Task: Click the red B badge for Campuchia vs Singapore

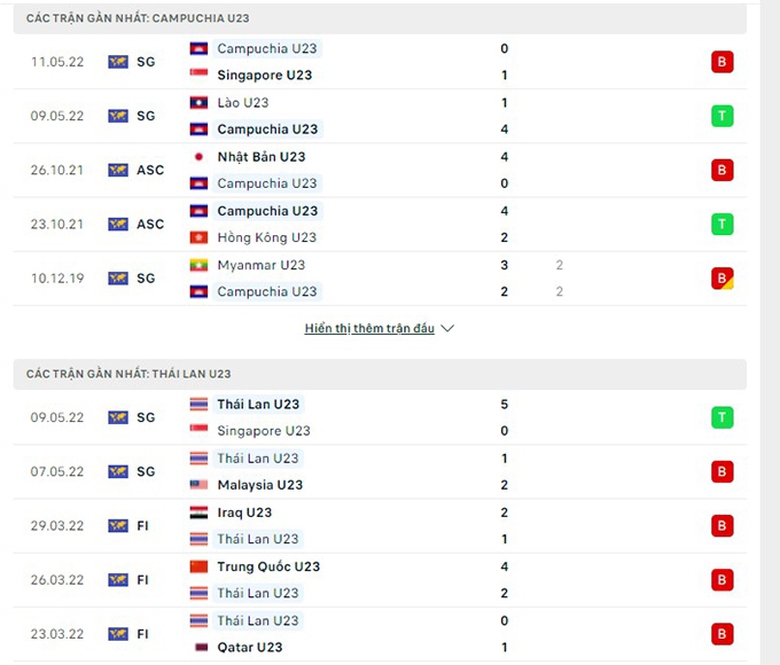Action: click(722, 62)
